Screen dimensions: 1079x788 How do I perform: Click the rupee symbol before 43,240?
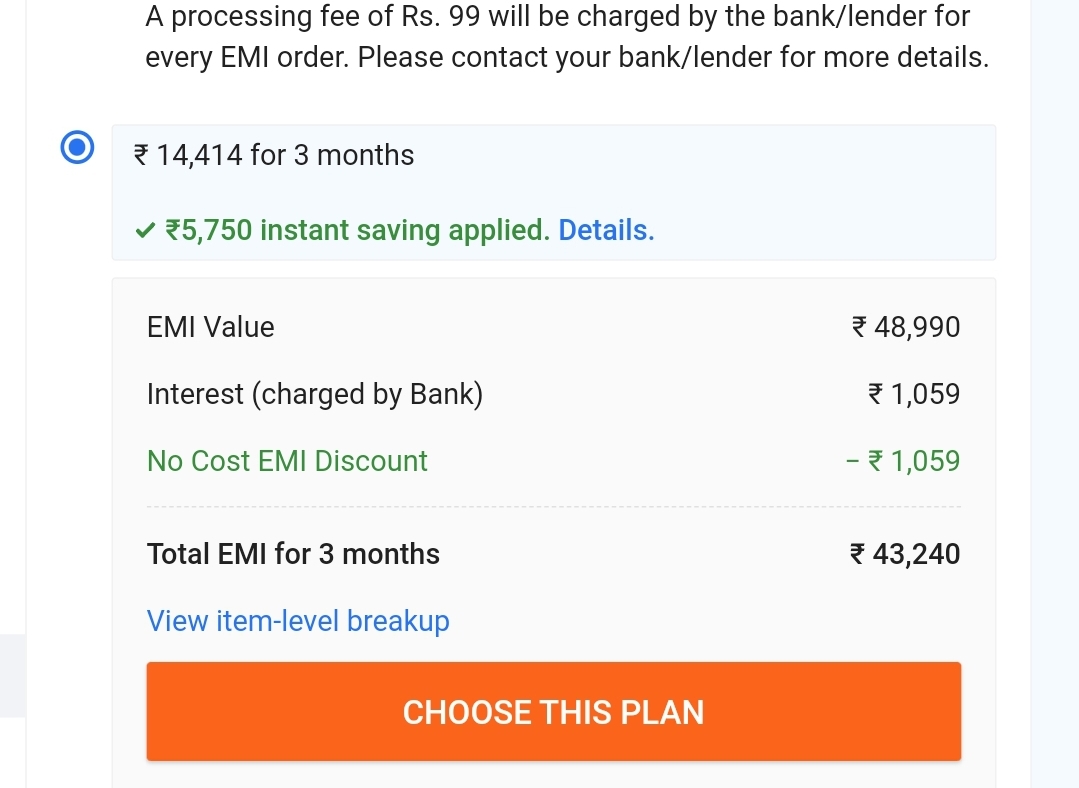point(858,554)
